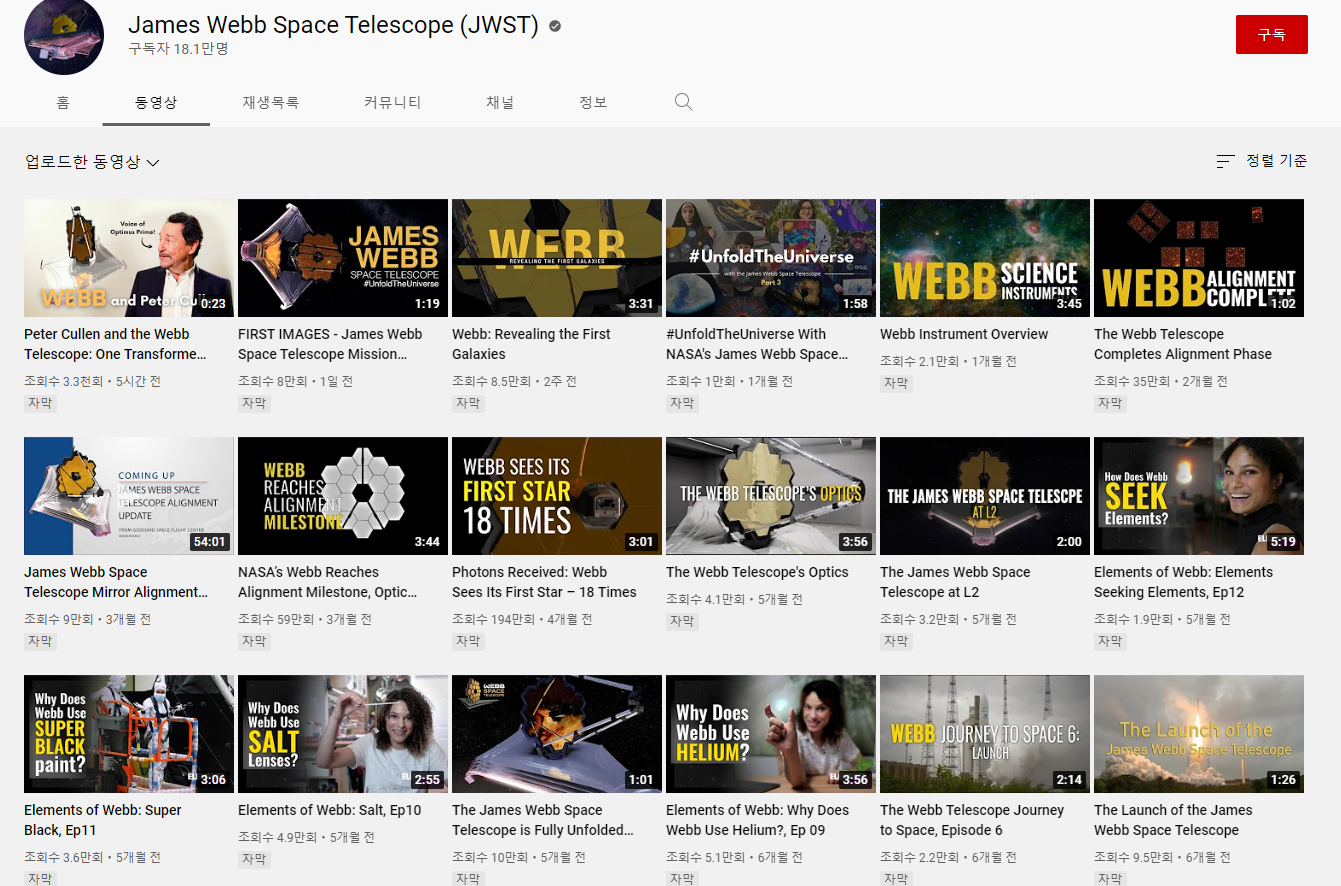Click the 조회수 35만회 • 2개월 전 text

1161,381
